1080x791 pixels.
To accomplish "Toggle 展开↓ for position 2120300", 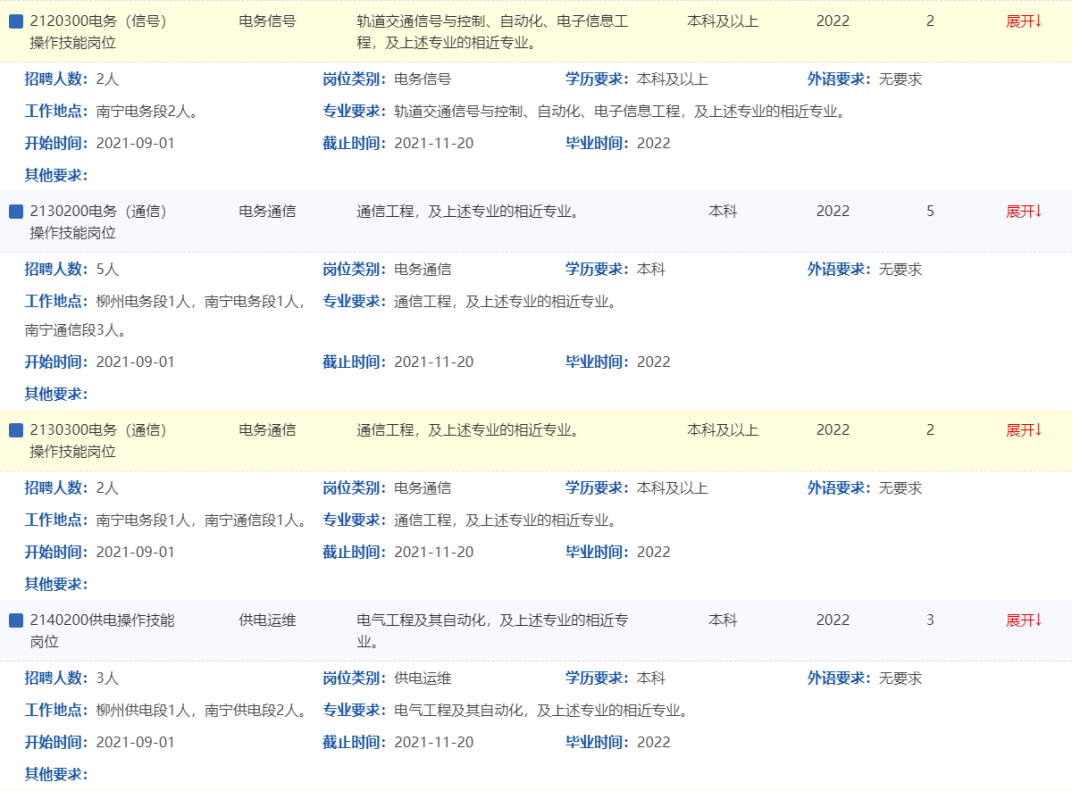I will click(1023, 21).
